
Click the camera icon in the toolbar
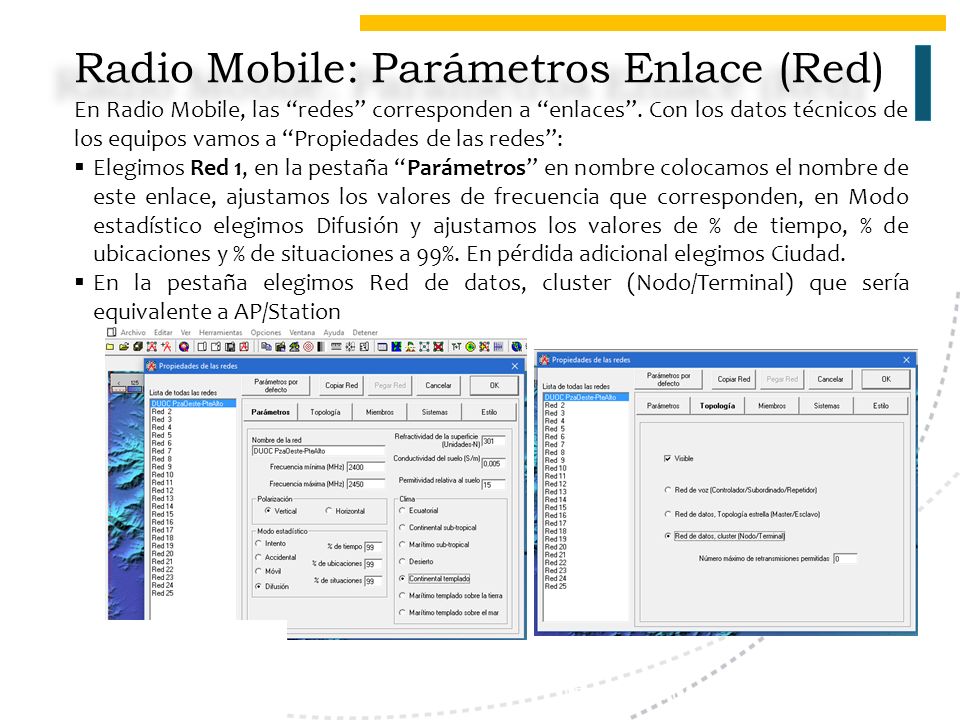(280, 347)
